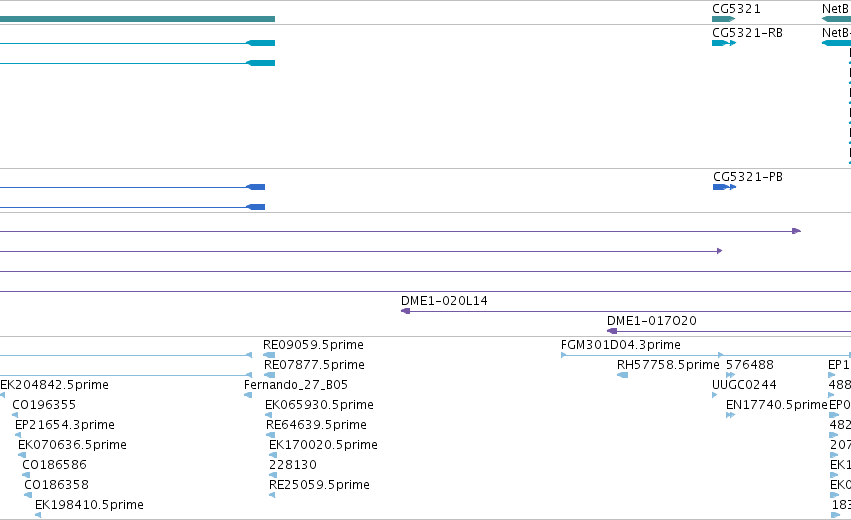Click the CO196355 feature label
Viewport: 851px width, 520px height.
click(x=44, y=405)
